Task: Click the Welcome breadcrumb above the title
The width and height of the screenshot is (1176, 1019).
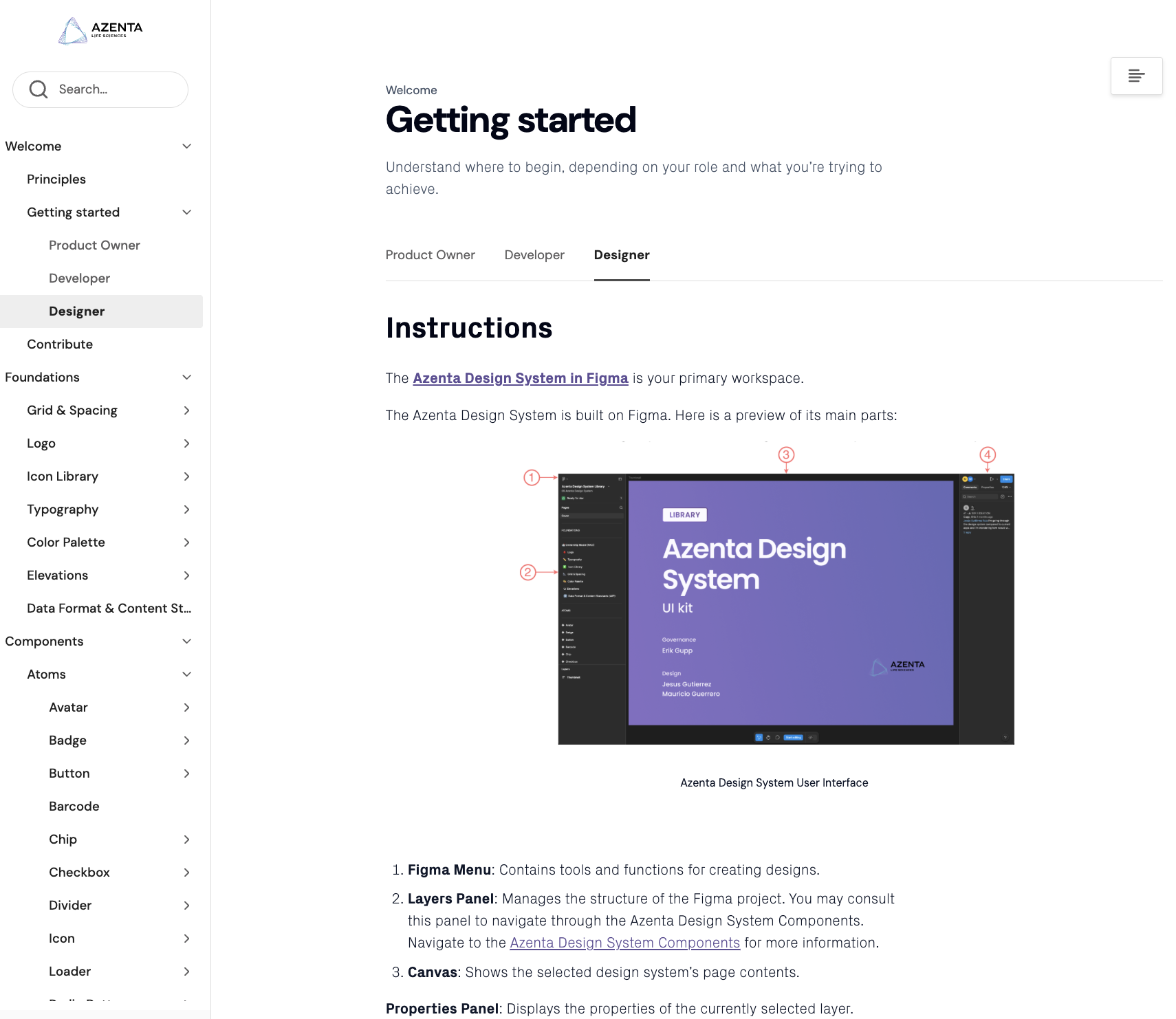Action: click(x=411, y=90)
